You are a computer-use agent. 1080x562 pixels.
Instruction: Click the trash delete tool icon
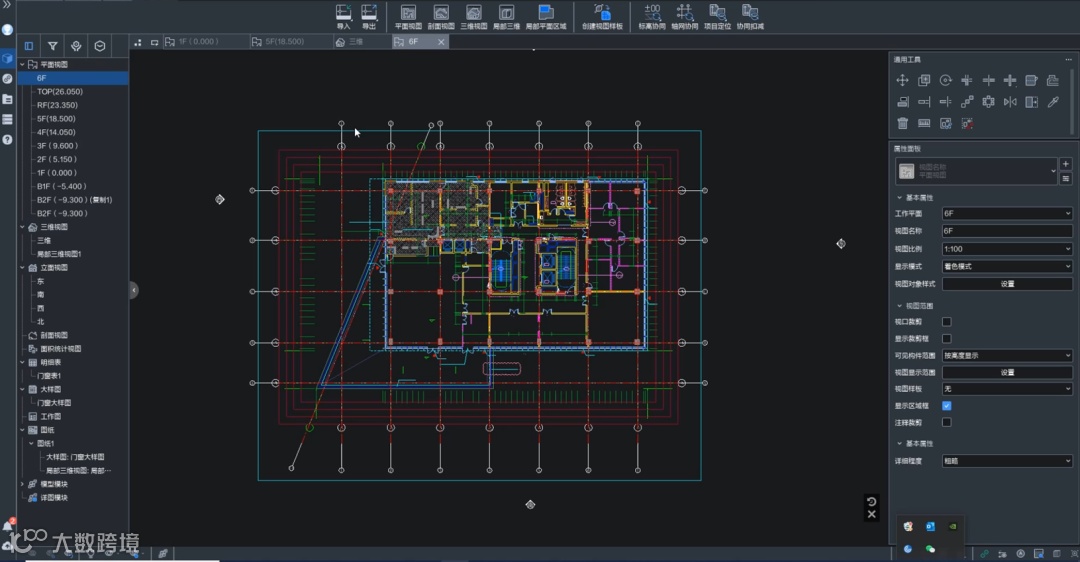902,123
